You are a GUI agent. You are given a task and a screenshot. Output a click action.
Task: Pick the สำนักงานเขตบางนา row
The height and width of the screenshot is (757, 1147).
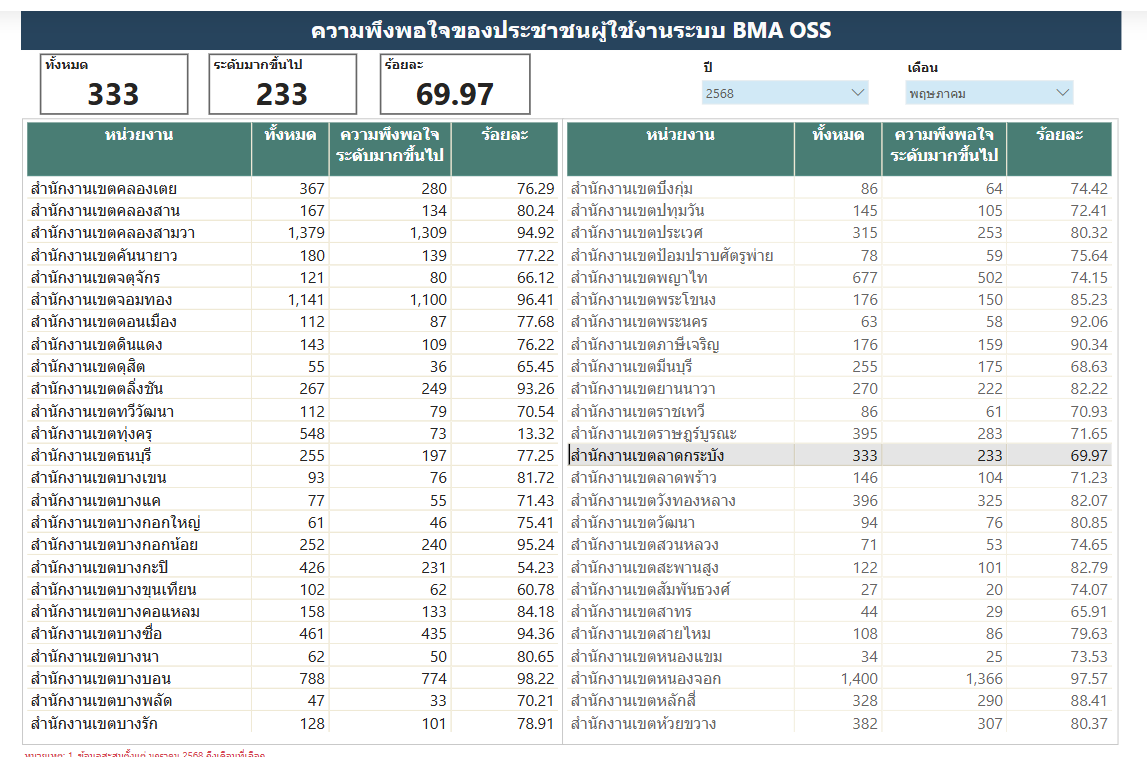(x=293, y=656)
